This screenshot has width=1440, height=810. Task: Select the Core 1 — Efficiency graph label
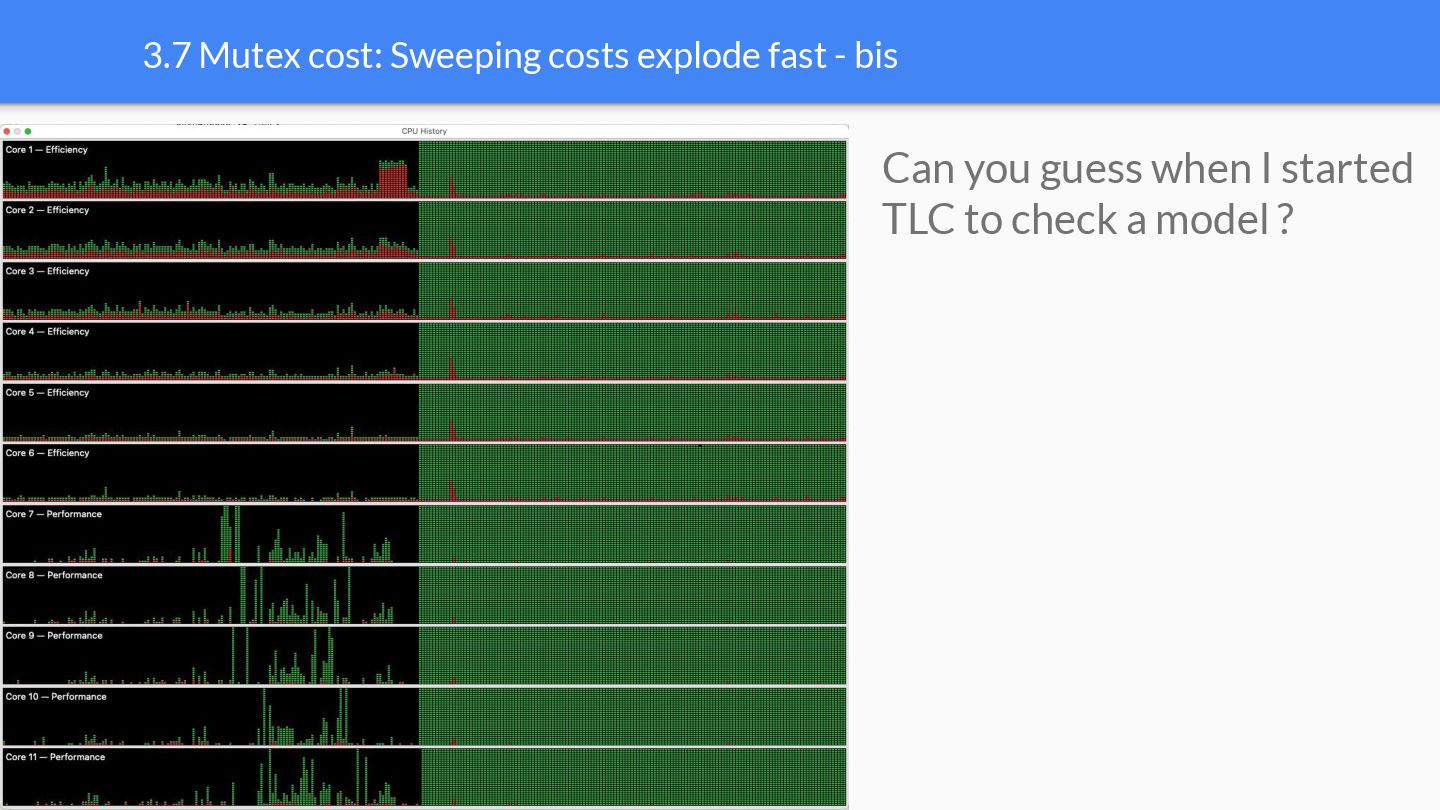coord(46,150)
